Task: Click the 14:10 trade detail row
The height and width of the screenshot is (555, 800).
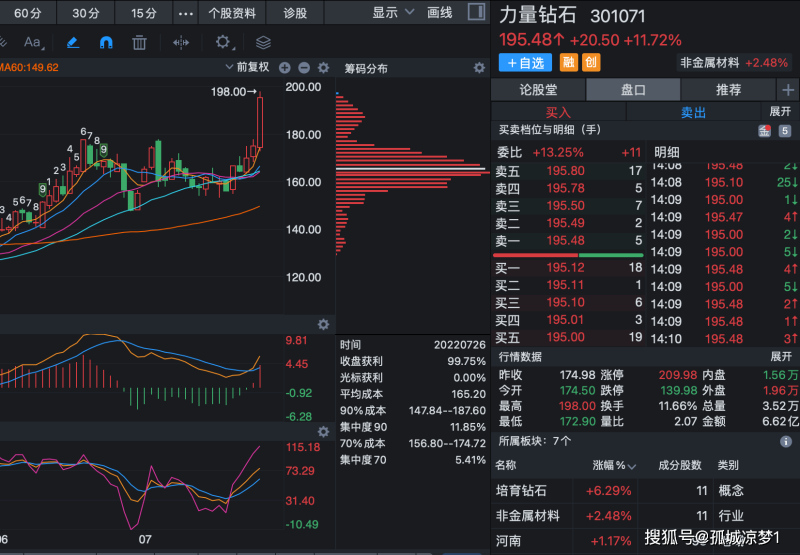Action: click(723, 339)
